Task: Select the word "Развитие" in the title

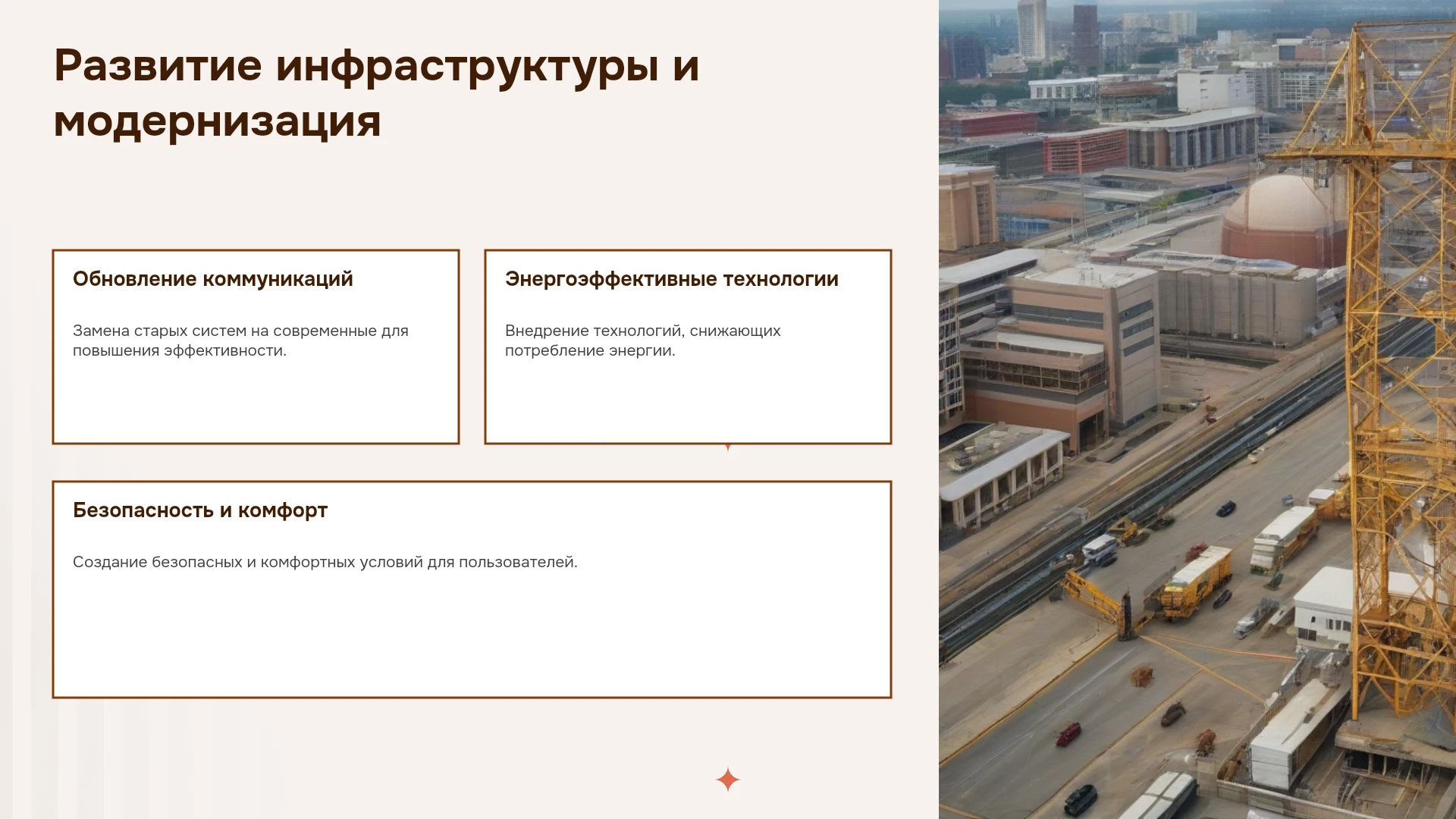Action: tap(158, 66)
